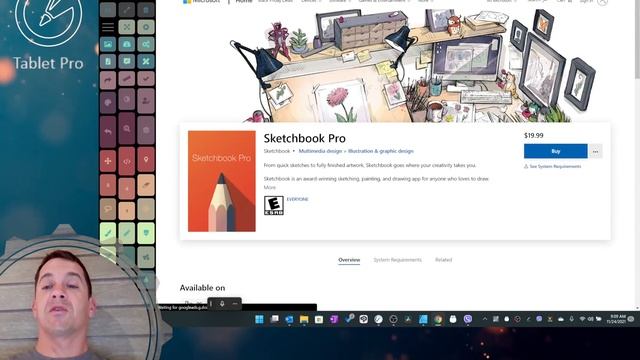Screen dimensions: 640x360
Task: Switch to the Related tab
Action: coord(444,260)
